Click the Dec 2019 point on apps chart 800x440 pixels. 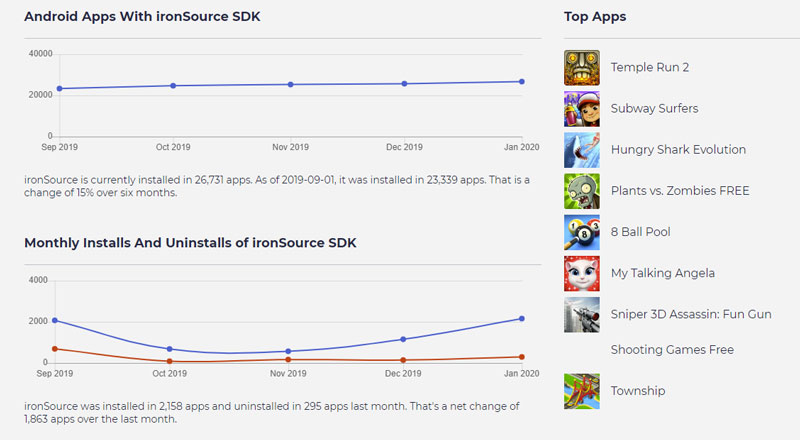pos(405,84)
